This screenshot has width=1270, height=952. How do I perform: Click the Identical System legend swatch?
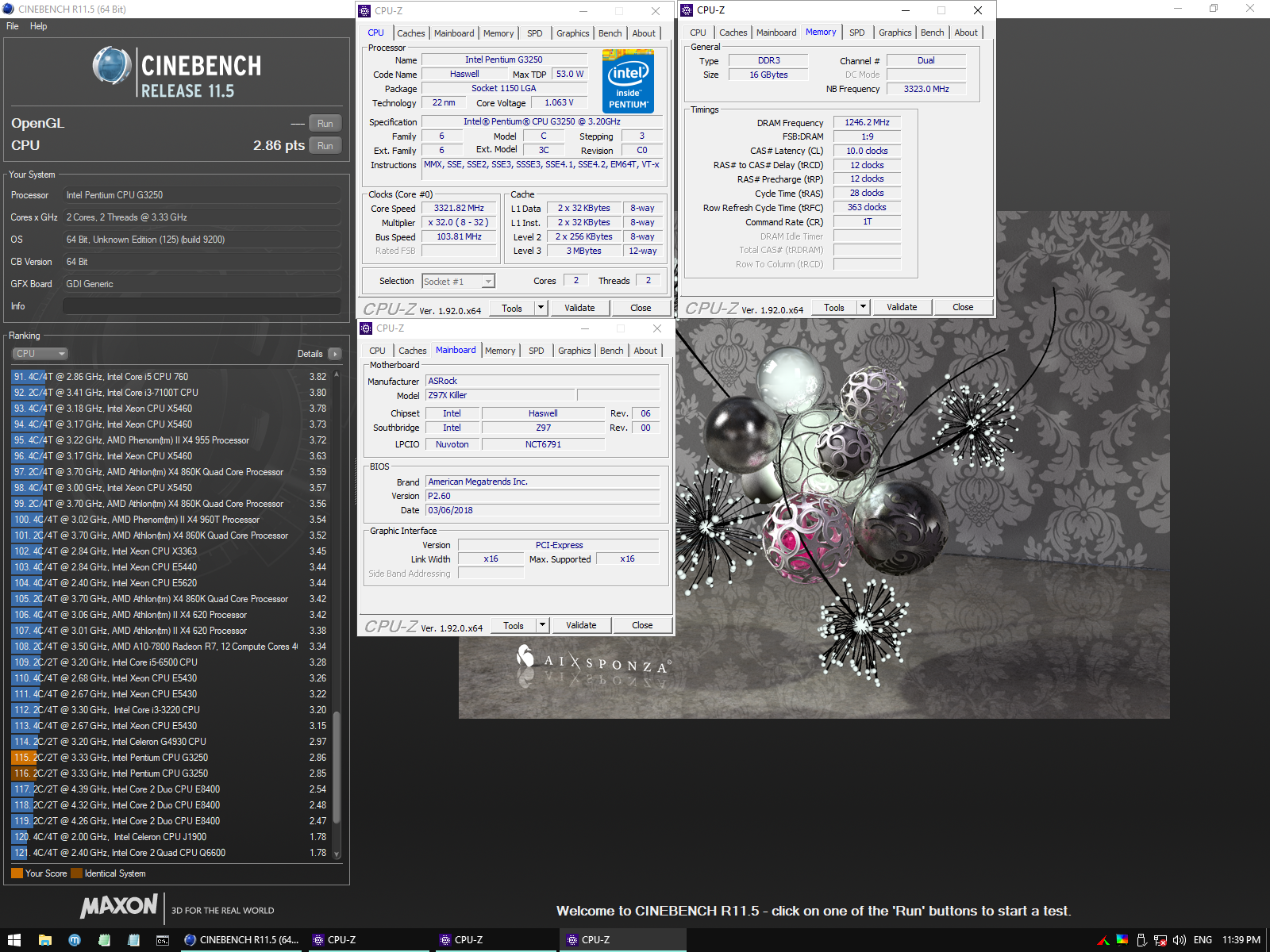point(76,873)
